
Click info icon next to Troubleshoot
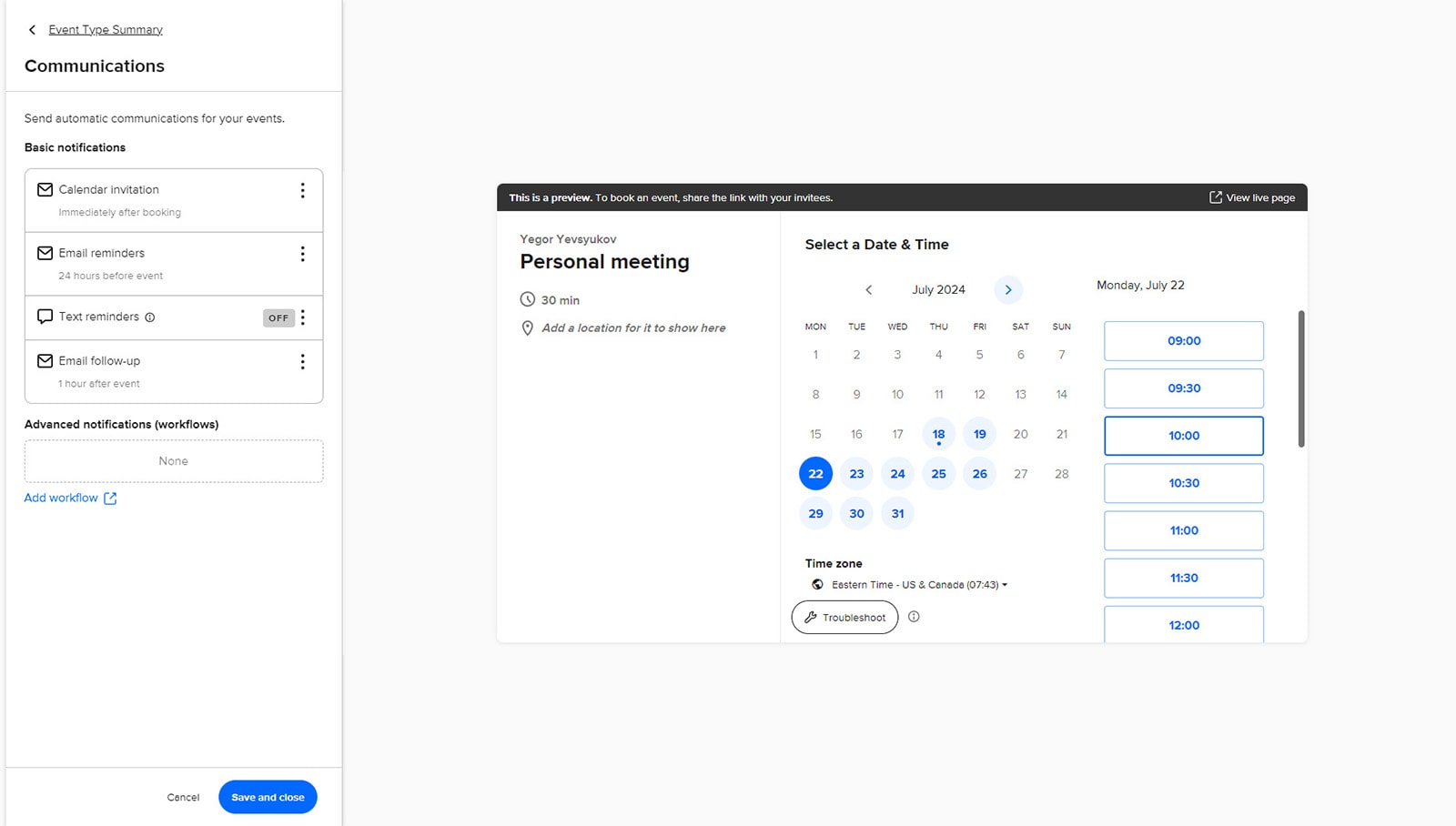(914, 617)
